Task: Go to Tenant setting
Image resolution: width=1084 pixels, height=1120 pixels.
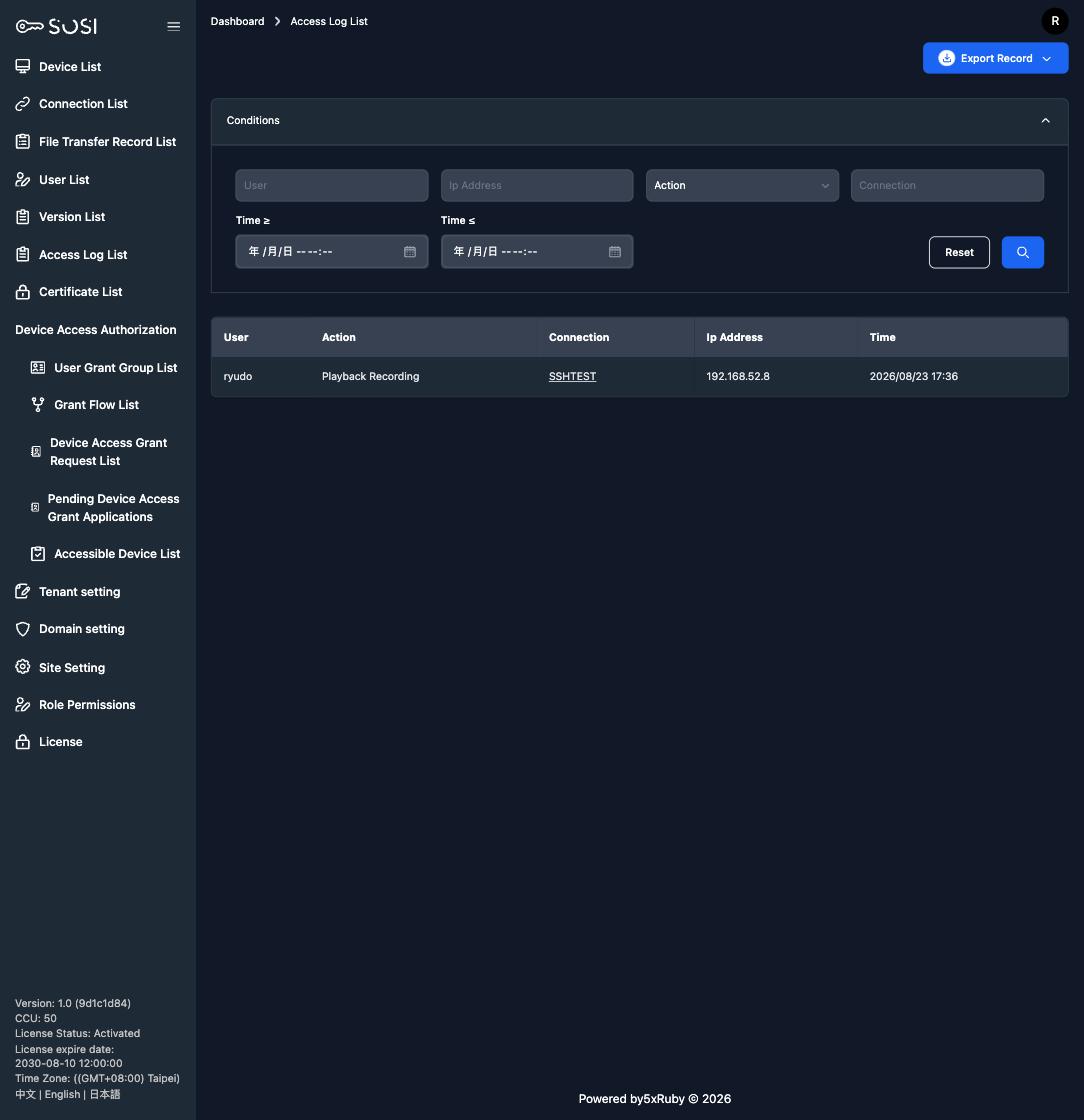Action: point(79,591)
